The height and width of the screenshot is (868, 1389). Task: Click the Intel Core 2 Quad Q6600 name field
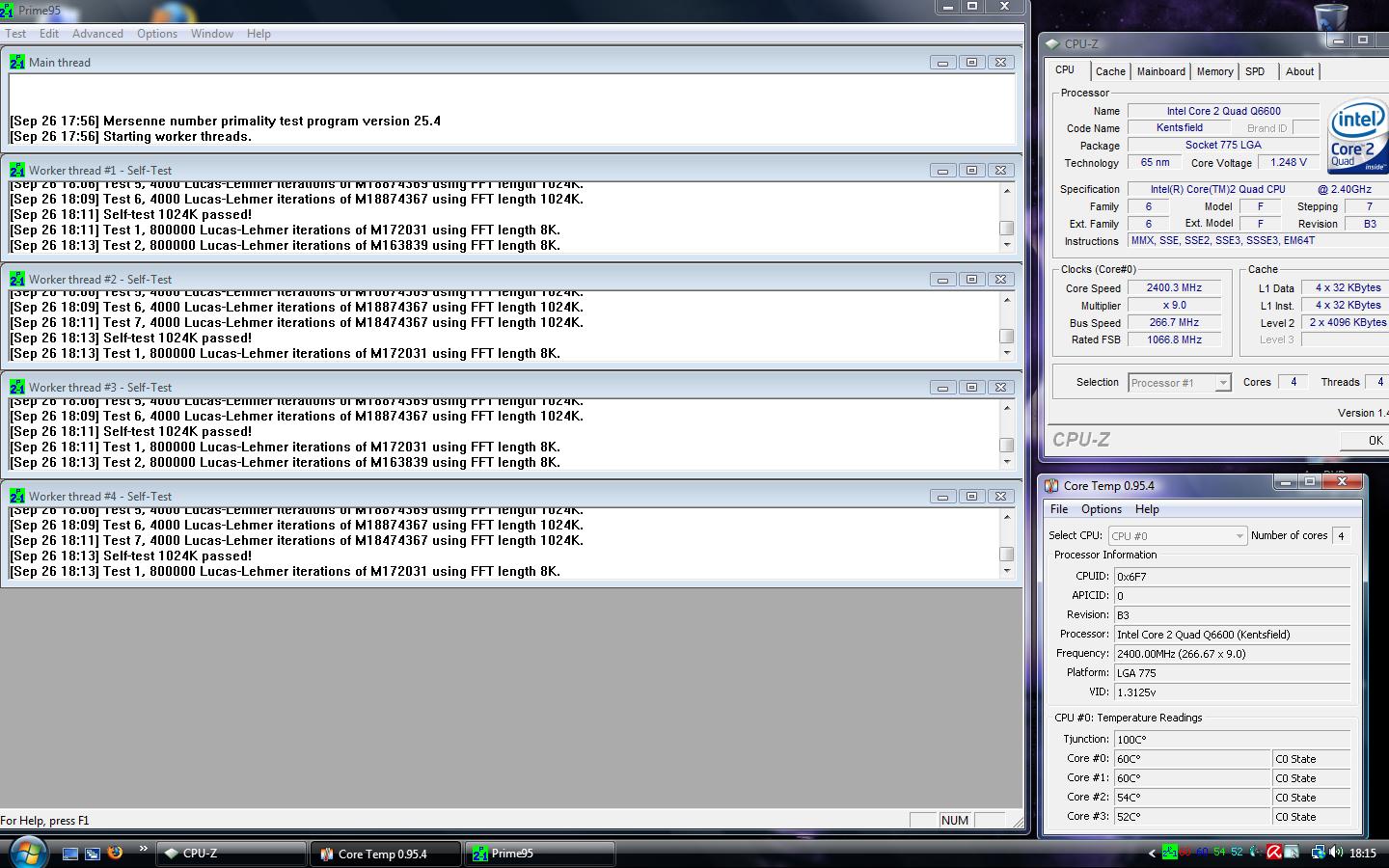[1223, 111]
